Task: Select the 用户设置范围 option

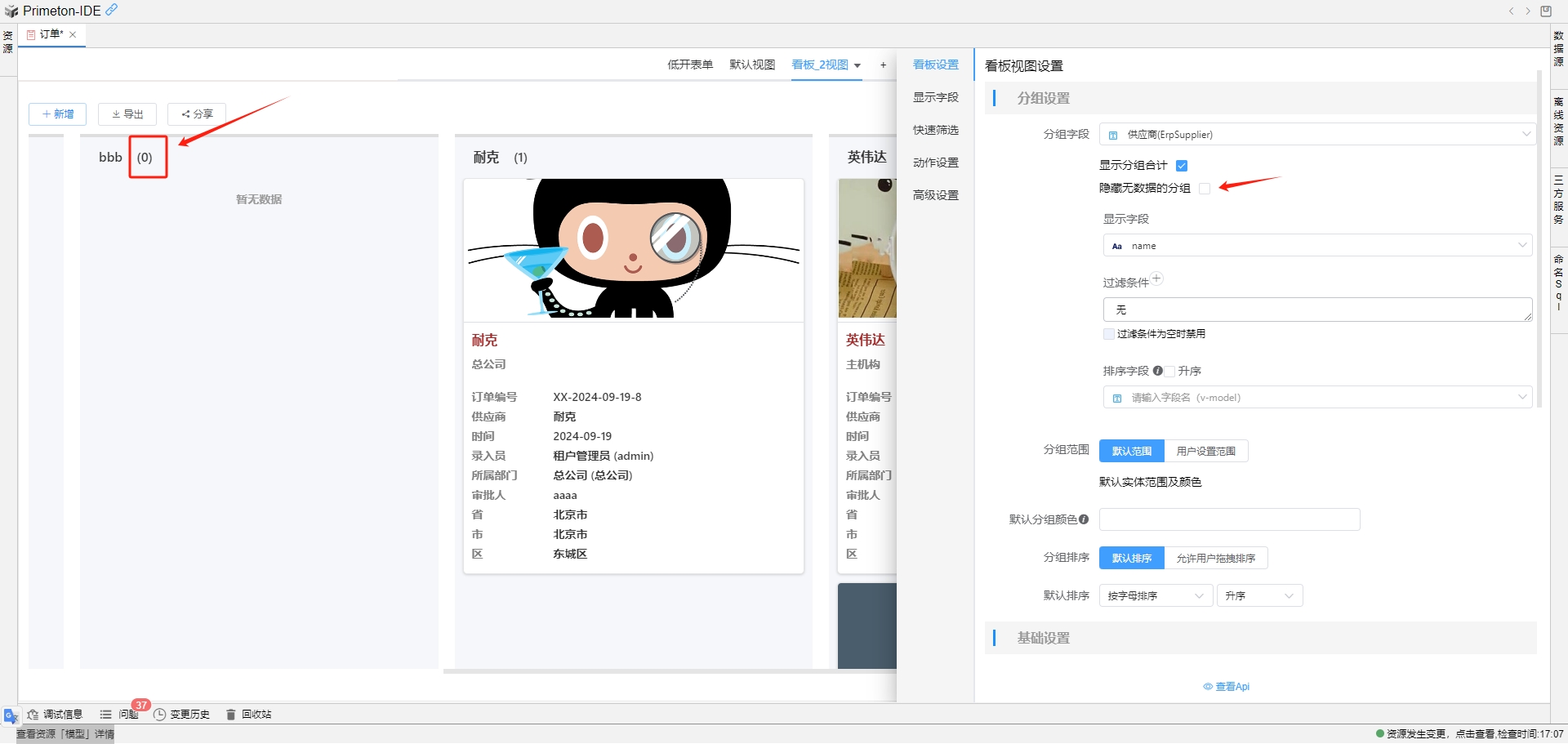Action: 1205,452
